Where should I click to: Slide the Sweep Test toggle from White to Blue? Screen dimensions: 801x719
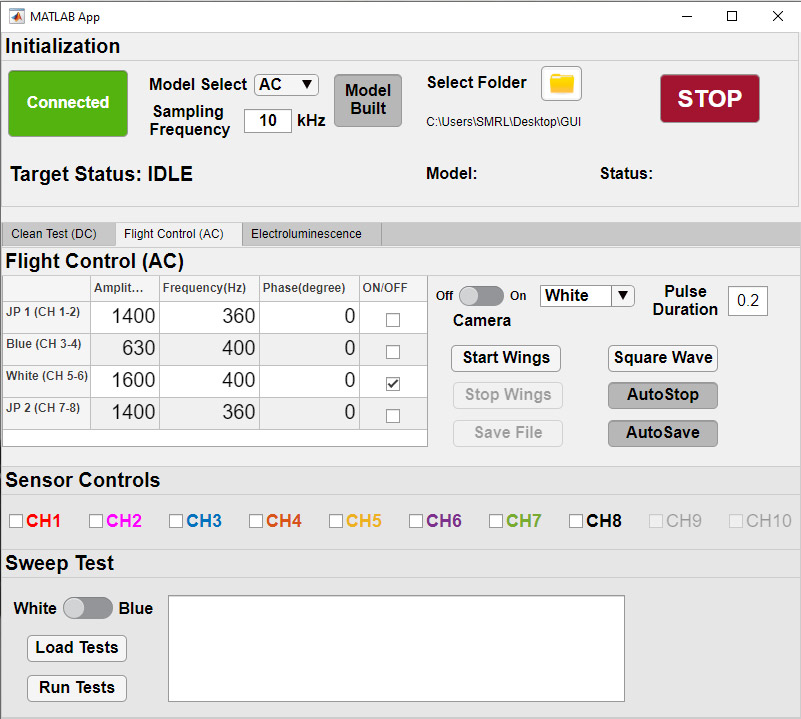(x=87, y=608)
